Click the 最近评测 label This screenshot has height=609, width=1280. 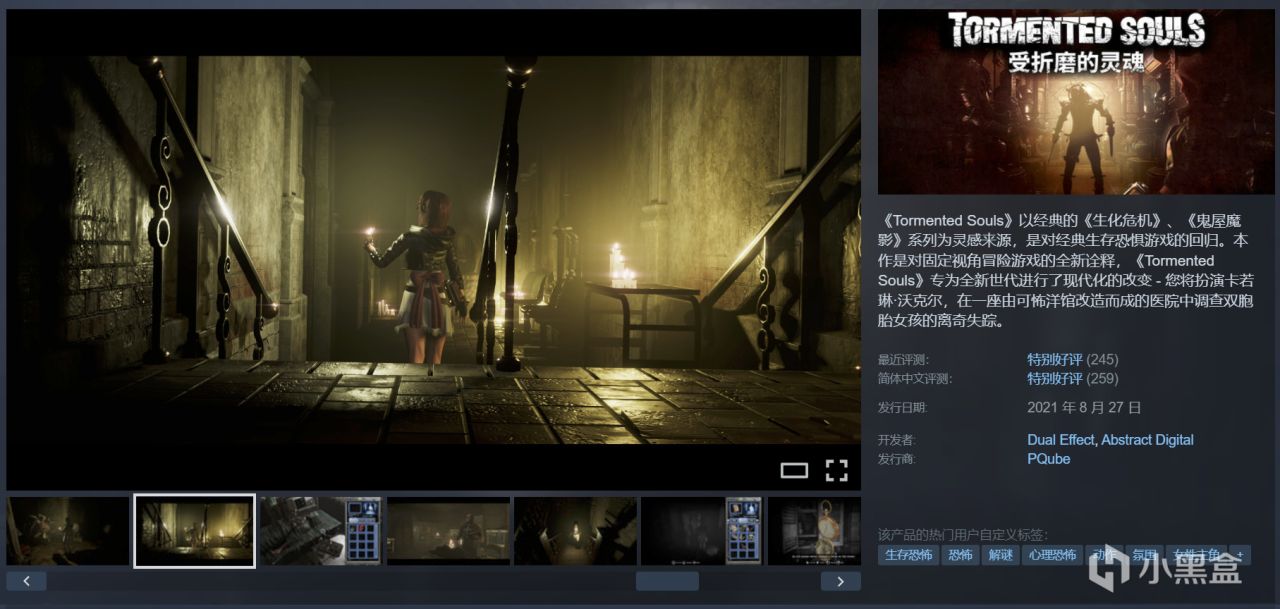click(x=902, y=360)
